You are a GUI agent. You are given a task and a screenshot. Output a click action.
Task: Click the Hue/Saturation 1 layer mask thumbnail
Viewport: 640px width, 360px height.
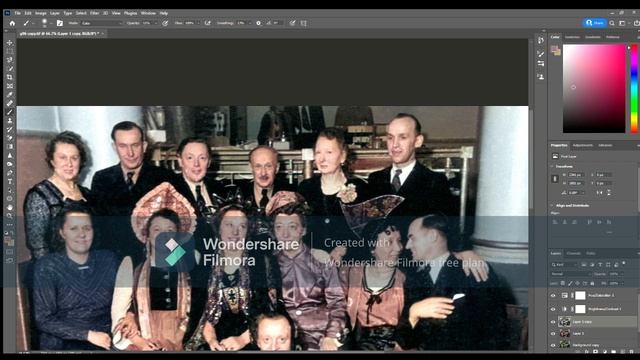[580, 296]
